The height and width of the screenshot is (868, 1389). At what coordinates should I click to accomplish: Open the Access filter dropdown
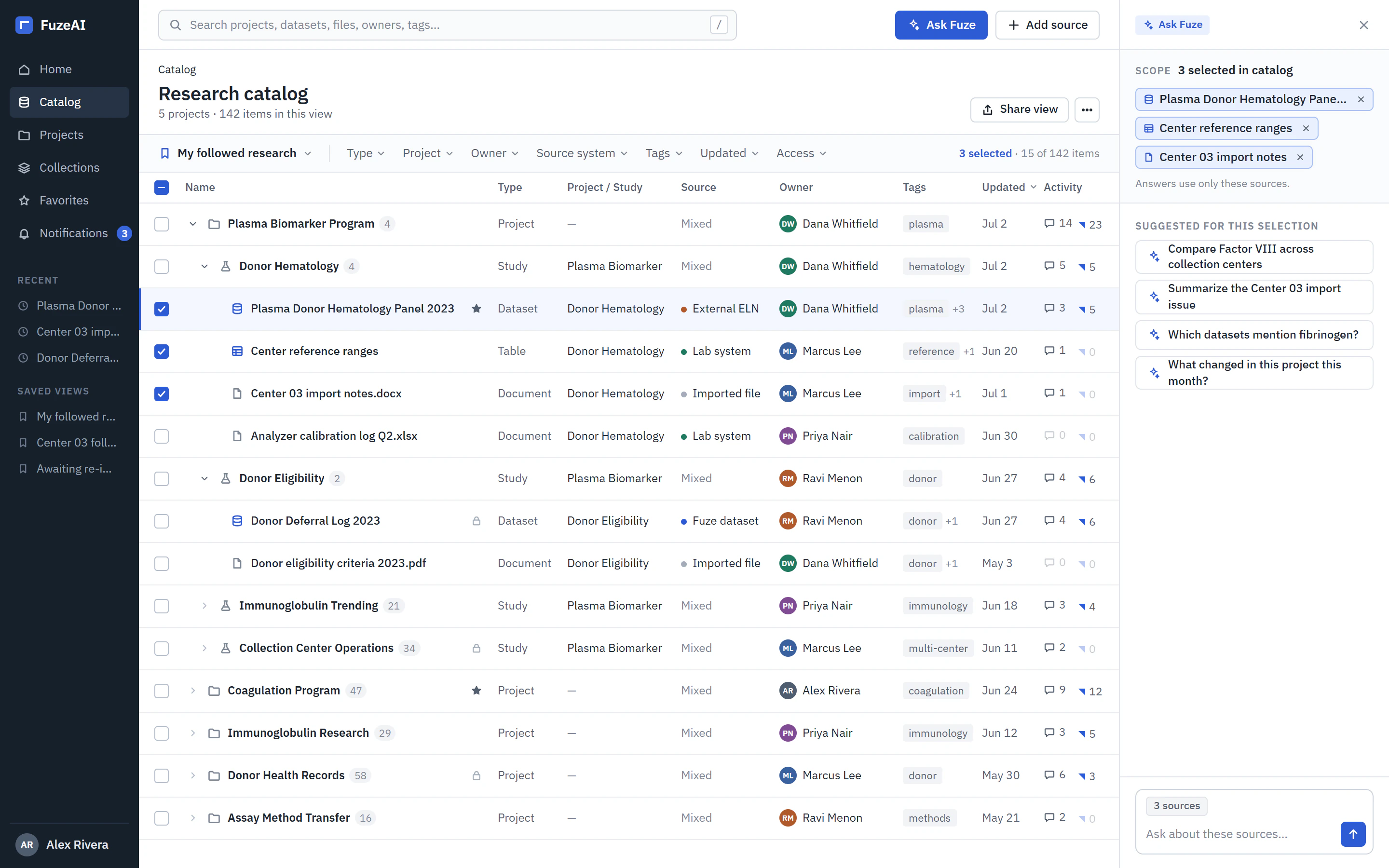click(x=801, y=153)
